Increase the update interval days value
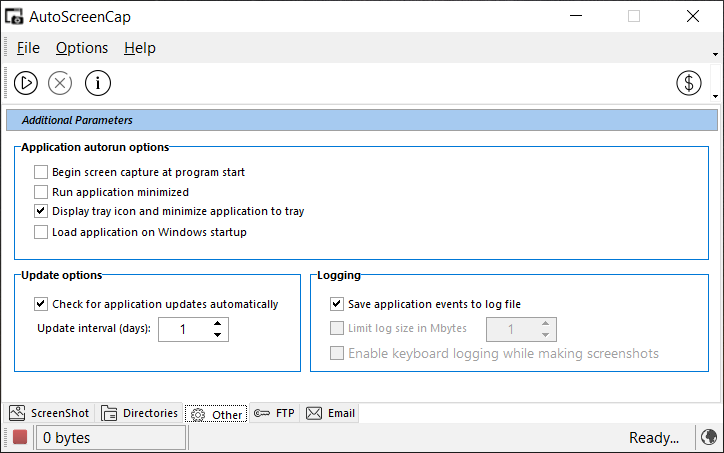This screenshot has width=724, height=453. pos(217,323)
